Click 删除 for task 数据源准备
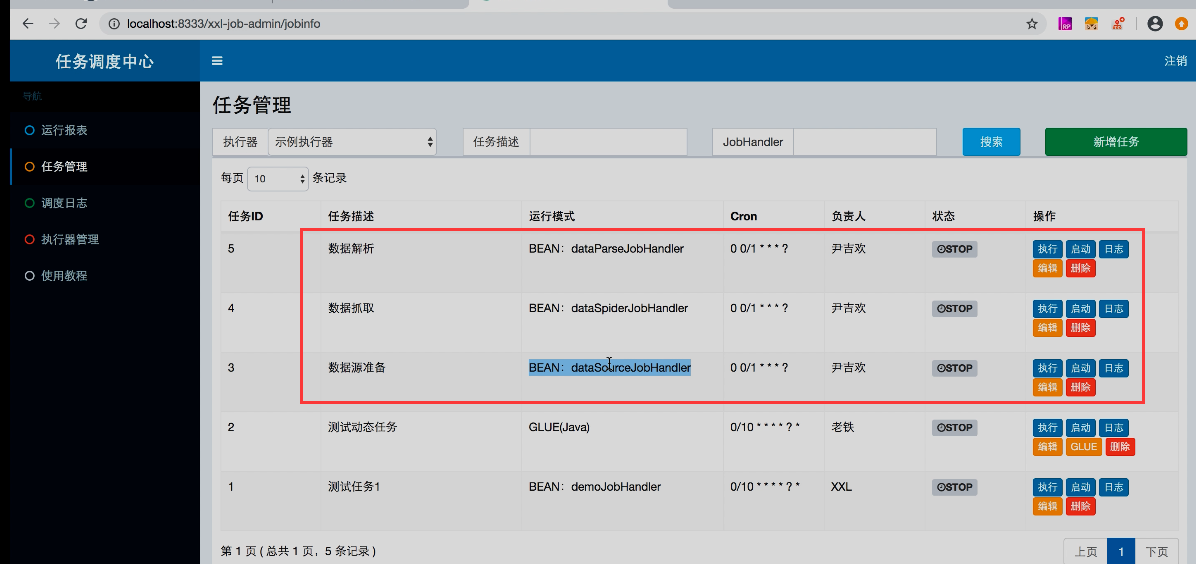This screenshot has width=1196, height=564. (1080, 387)
